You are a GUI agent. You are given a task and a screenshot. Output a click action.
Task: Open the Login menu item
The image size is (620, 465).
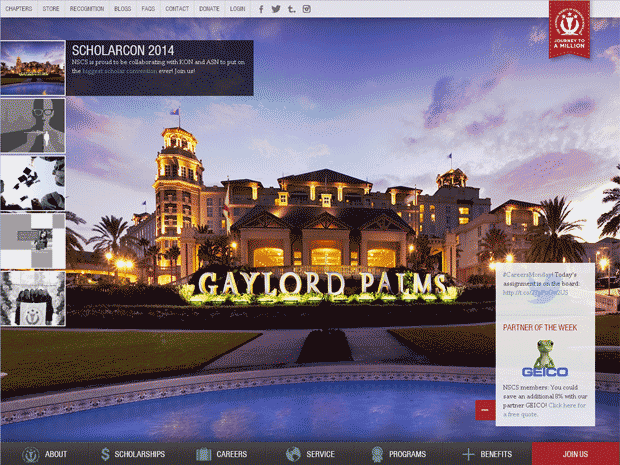pyautogui.click(x=238, y=9)
